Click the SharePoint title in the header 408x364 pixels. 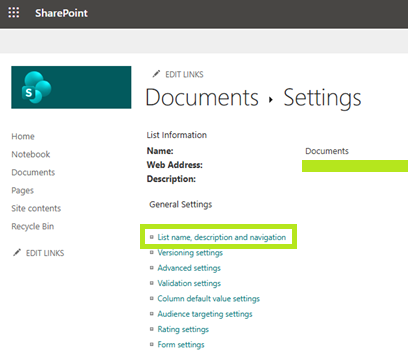click(61, 13)
